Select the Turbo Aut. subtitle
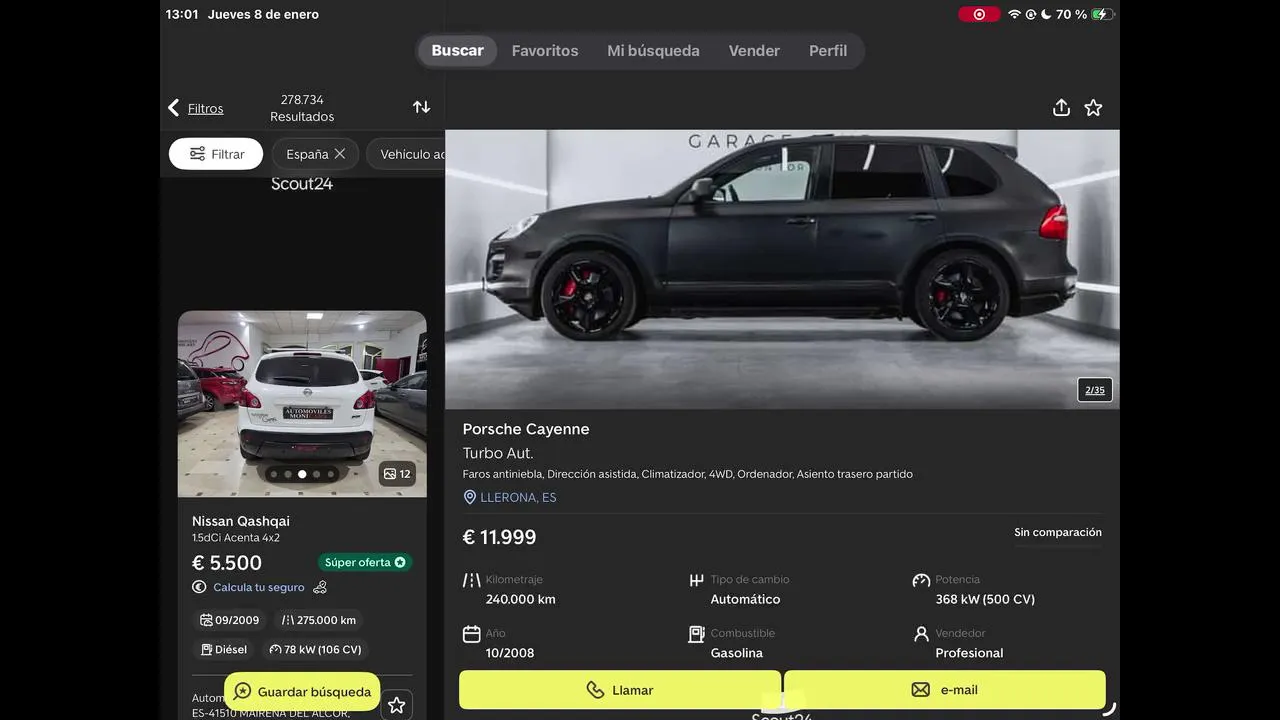 point(498,453)
